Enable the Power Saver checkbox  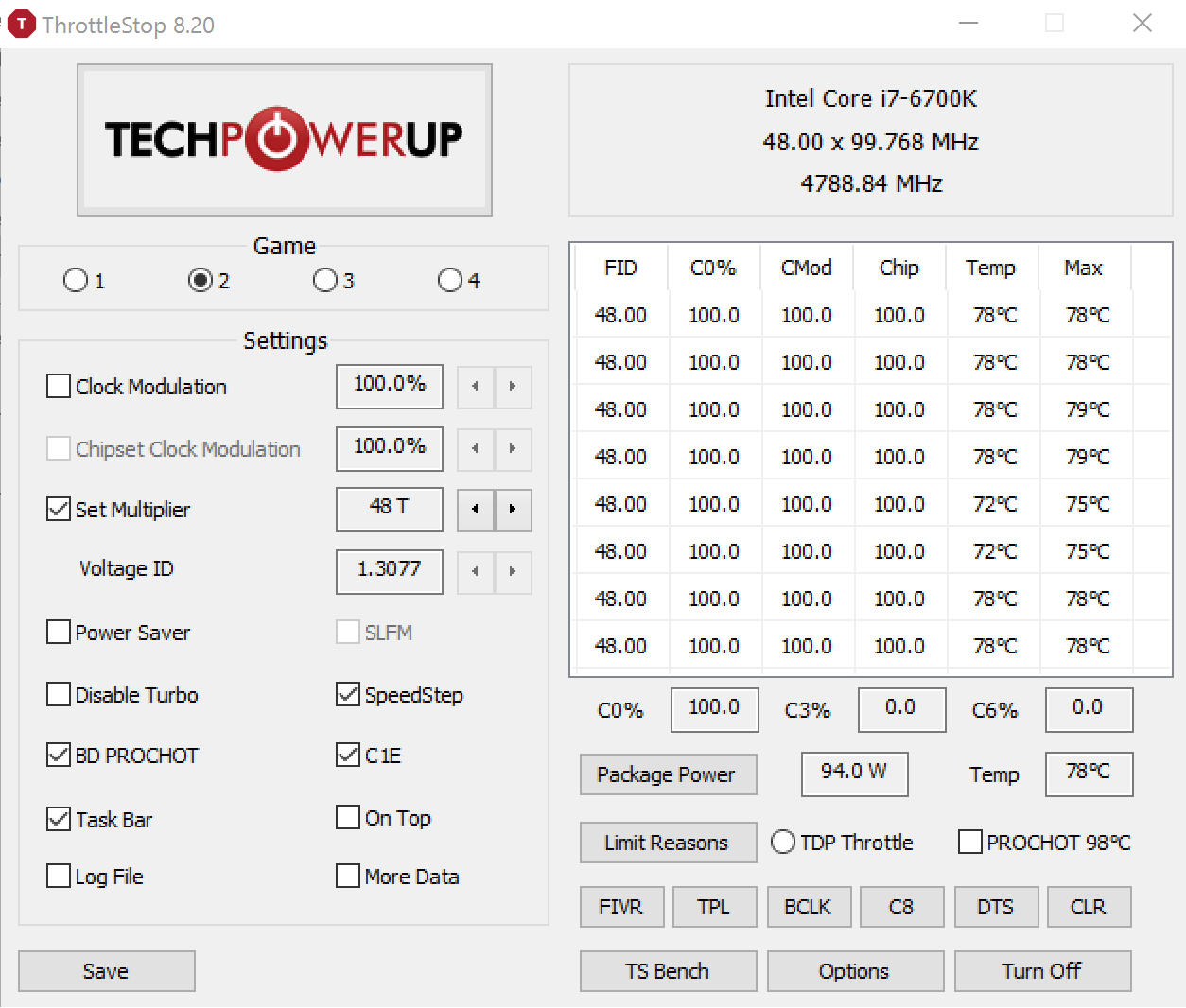coord(59,633)
